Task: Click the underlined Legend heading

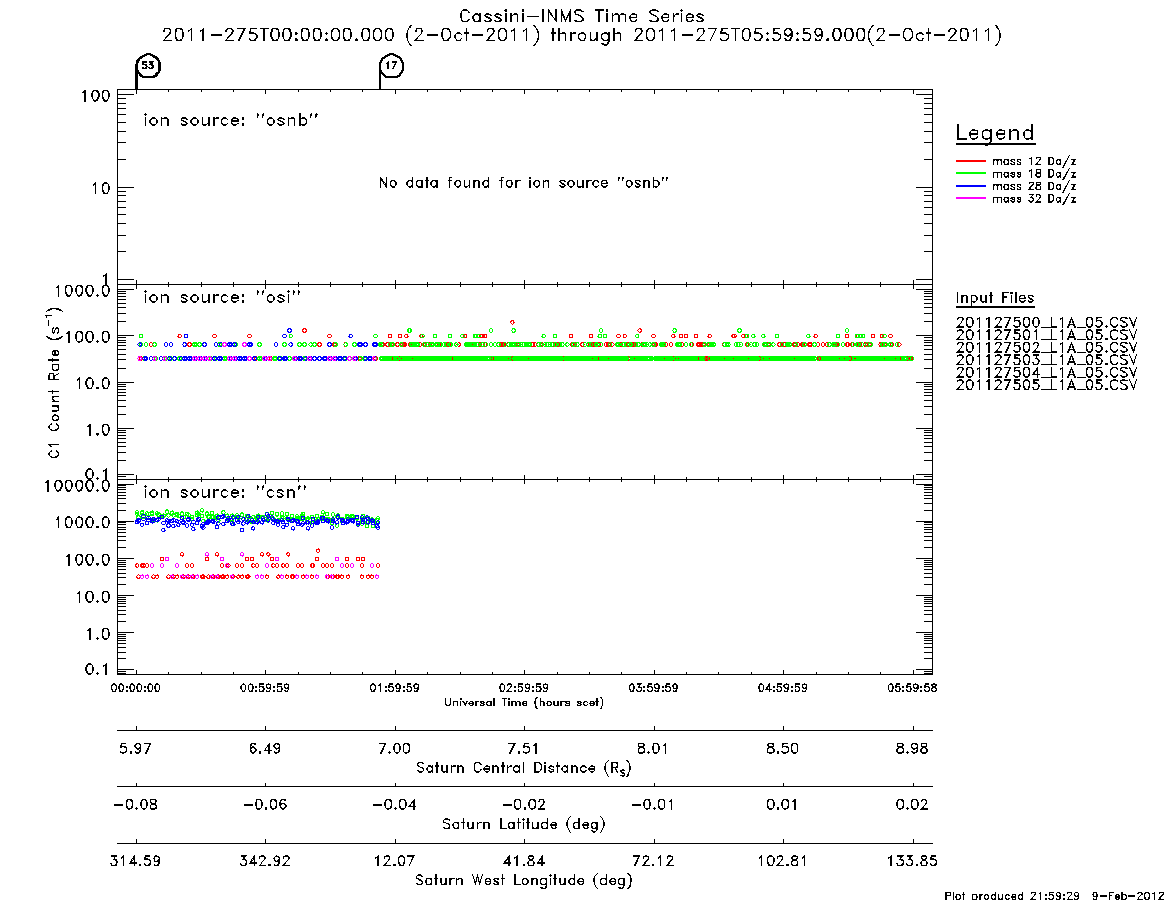Action: pos(995,133)
